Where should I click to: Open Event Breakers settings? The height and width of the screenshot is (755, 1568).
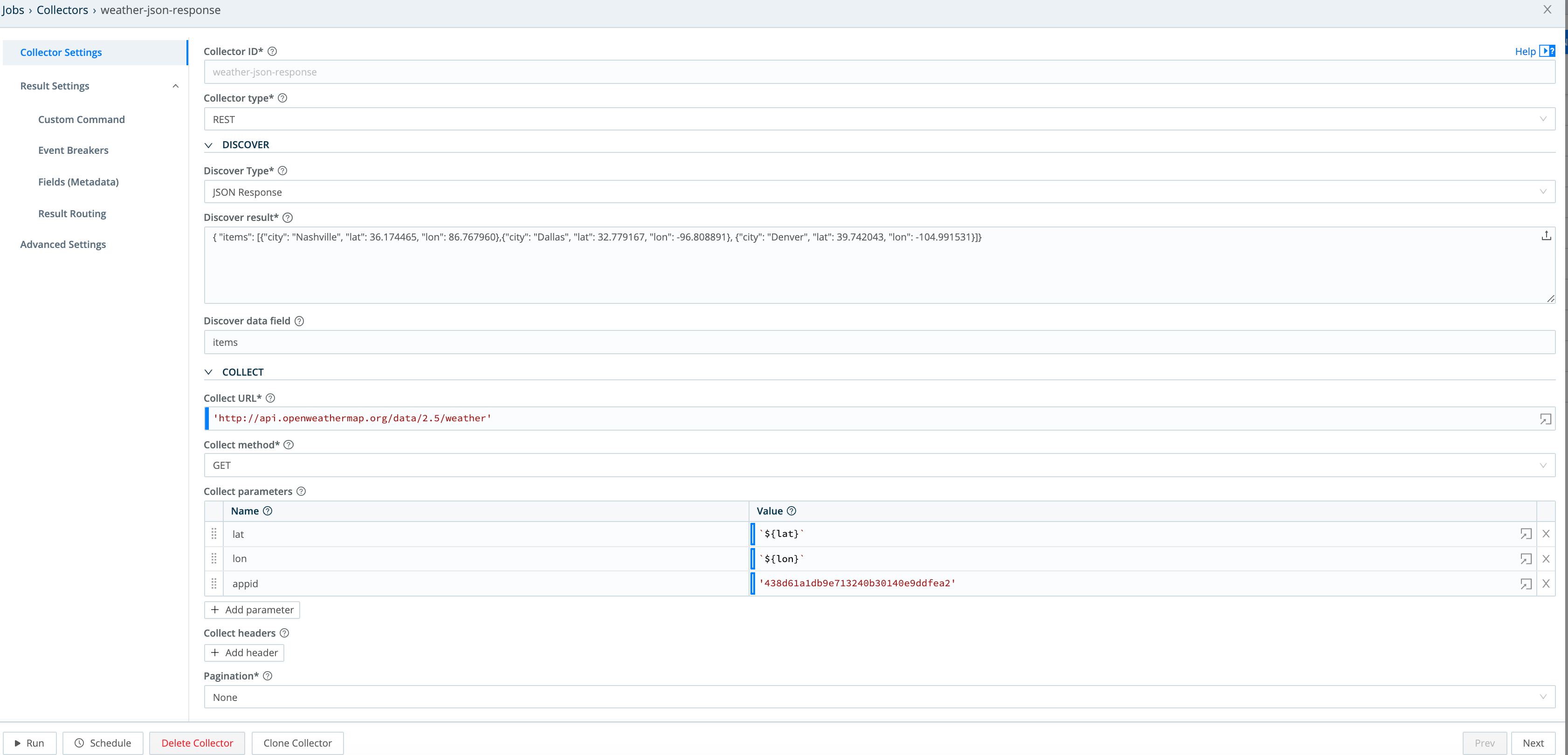click(73, 150)
